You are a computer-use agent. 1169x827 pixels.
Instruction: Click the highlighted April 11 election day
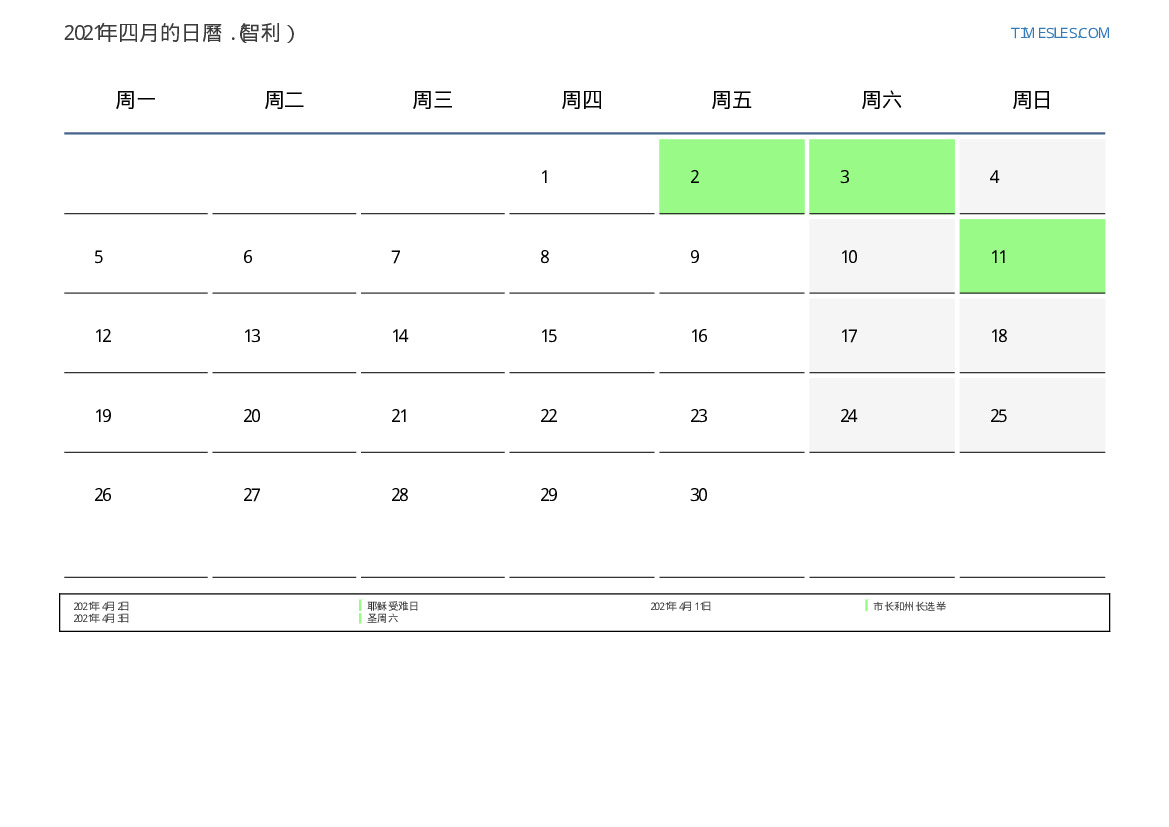click(x=1031, y=256)
